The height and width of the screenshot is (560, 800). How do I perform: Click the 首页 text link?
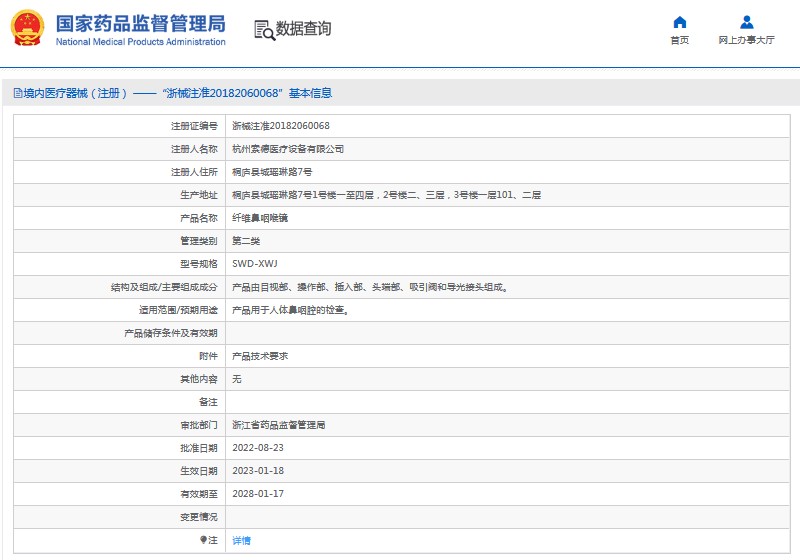[680, 40]
